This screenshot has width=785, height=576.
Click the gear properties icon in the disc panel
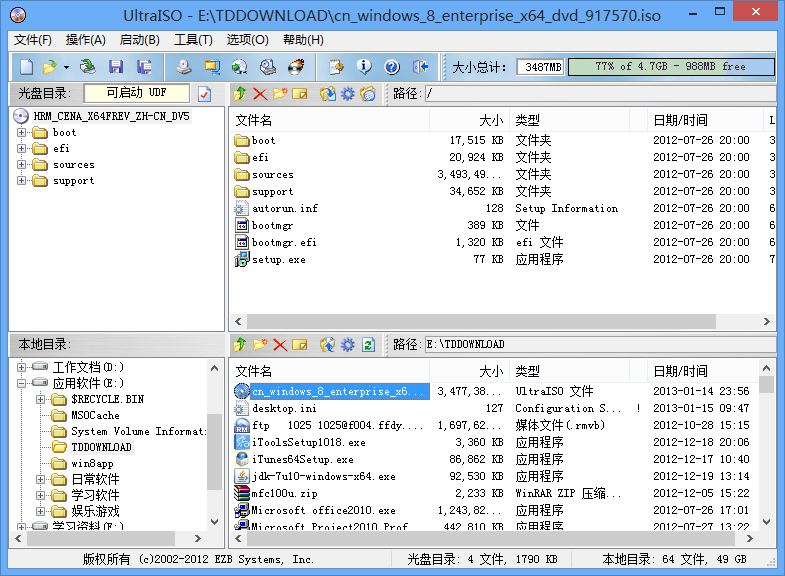[x=347, y=94]
